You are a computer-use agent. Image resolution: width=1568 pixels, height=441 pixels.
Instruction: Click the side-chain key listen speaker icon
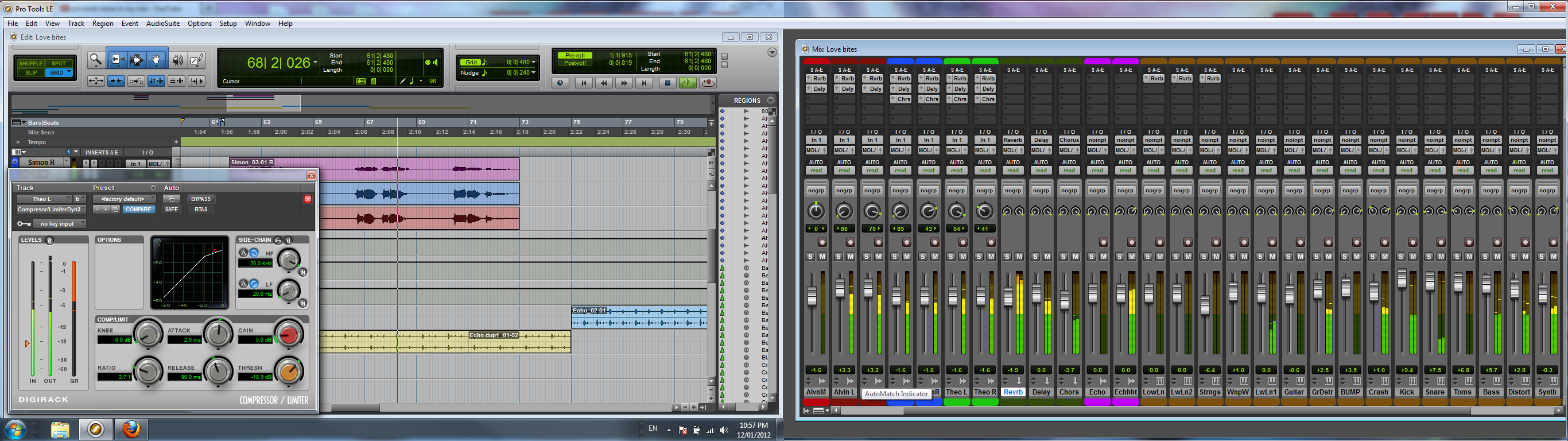(x=289, y=240)
